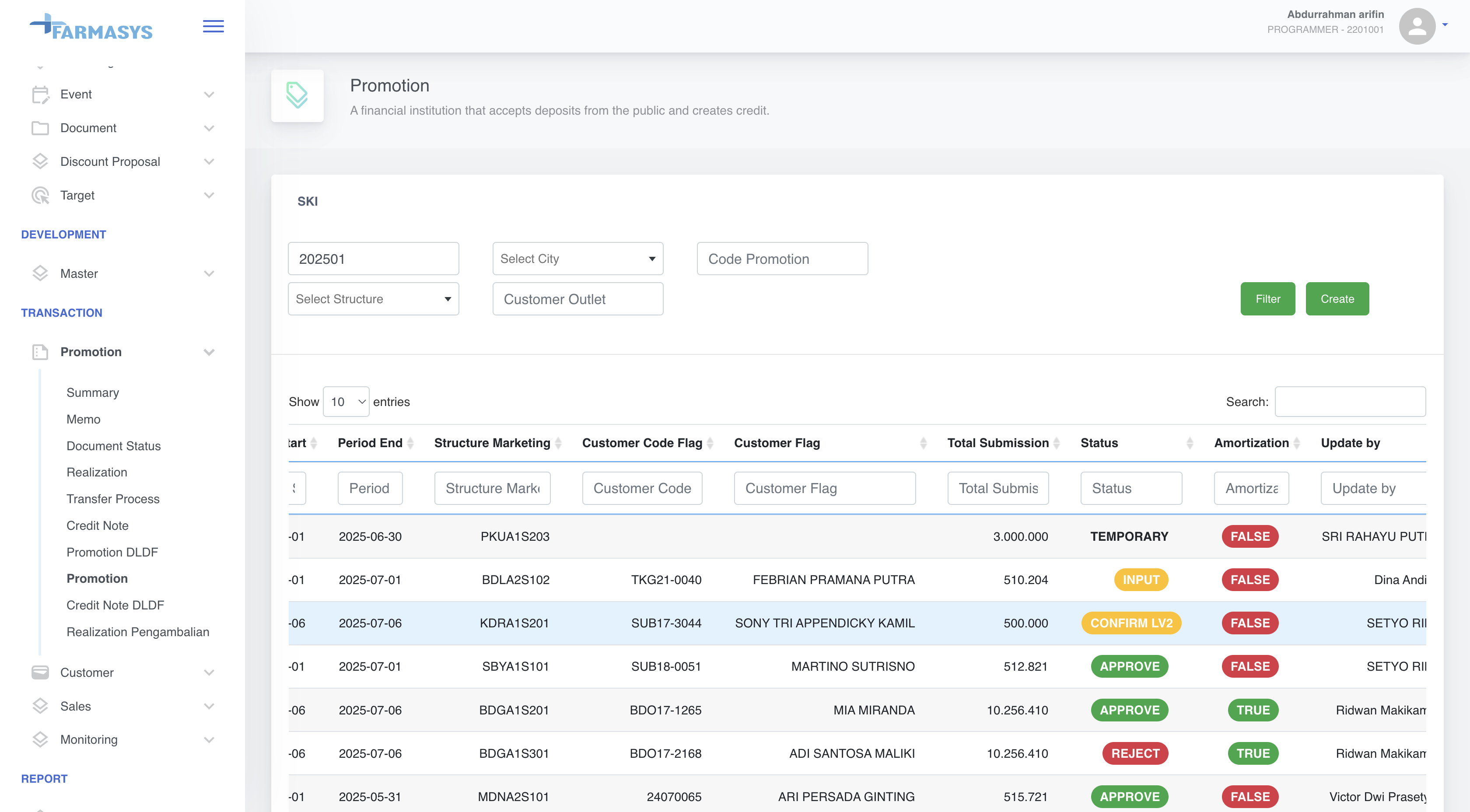Collapse the Promotion menu chevron
This screenshot has width=1470, height=812.
(209, 353)
